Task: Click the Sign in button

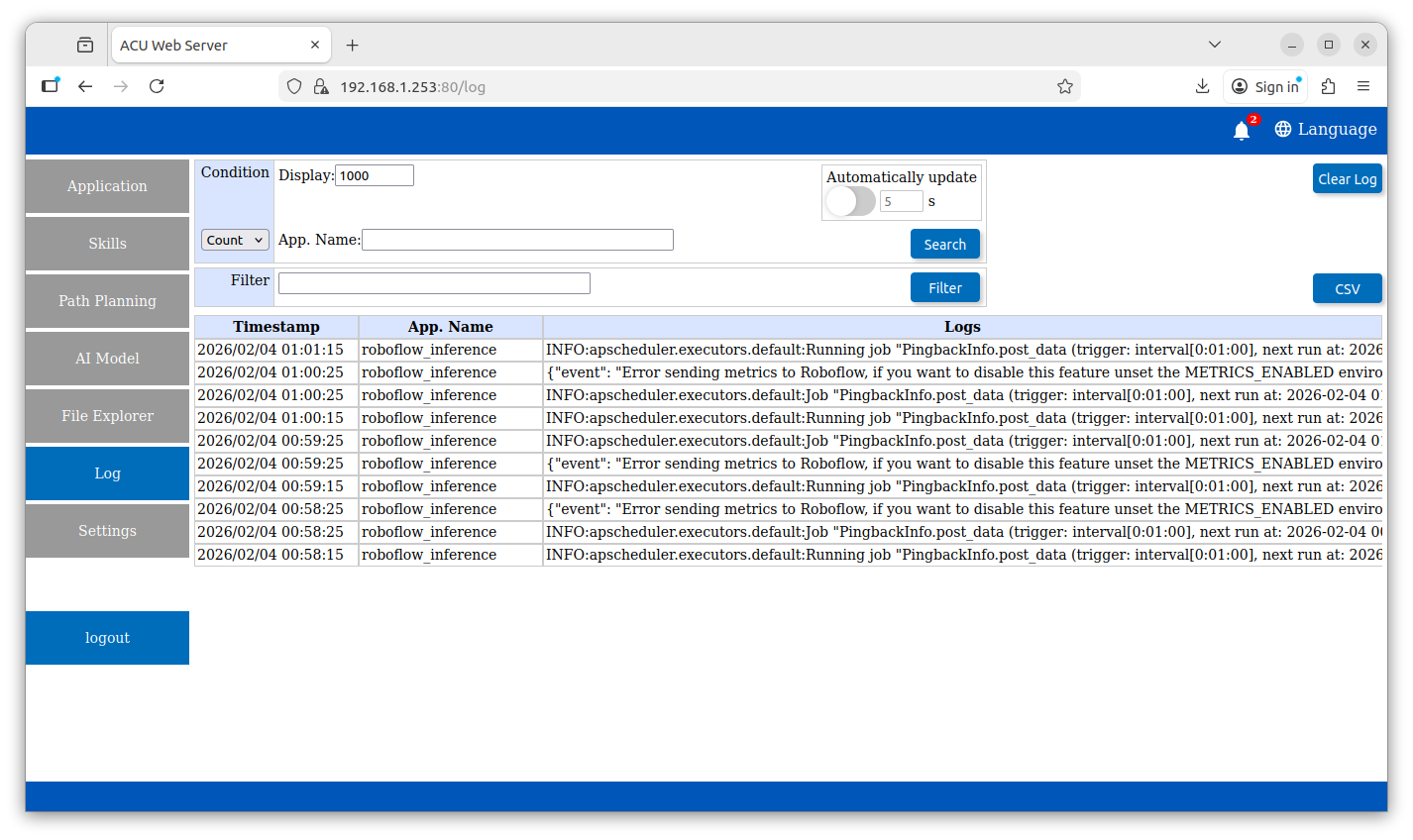Action: click(x=1265, y=86)
